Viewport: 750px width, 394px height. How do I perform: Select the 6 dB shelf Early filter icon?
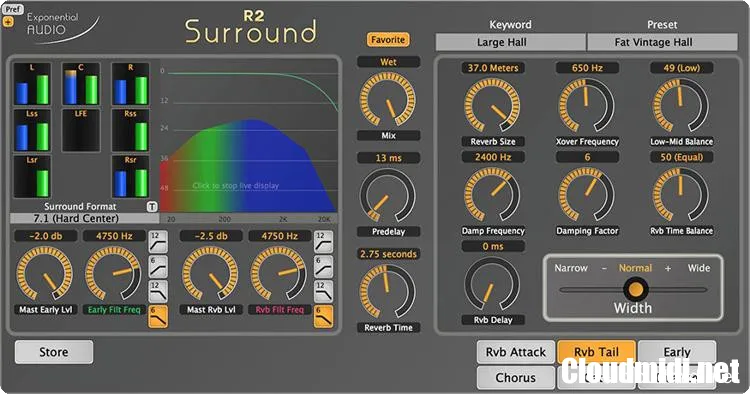[158, 267]
